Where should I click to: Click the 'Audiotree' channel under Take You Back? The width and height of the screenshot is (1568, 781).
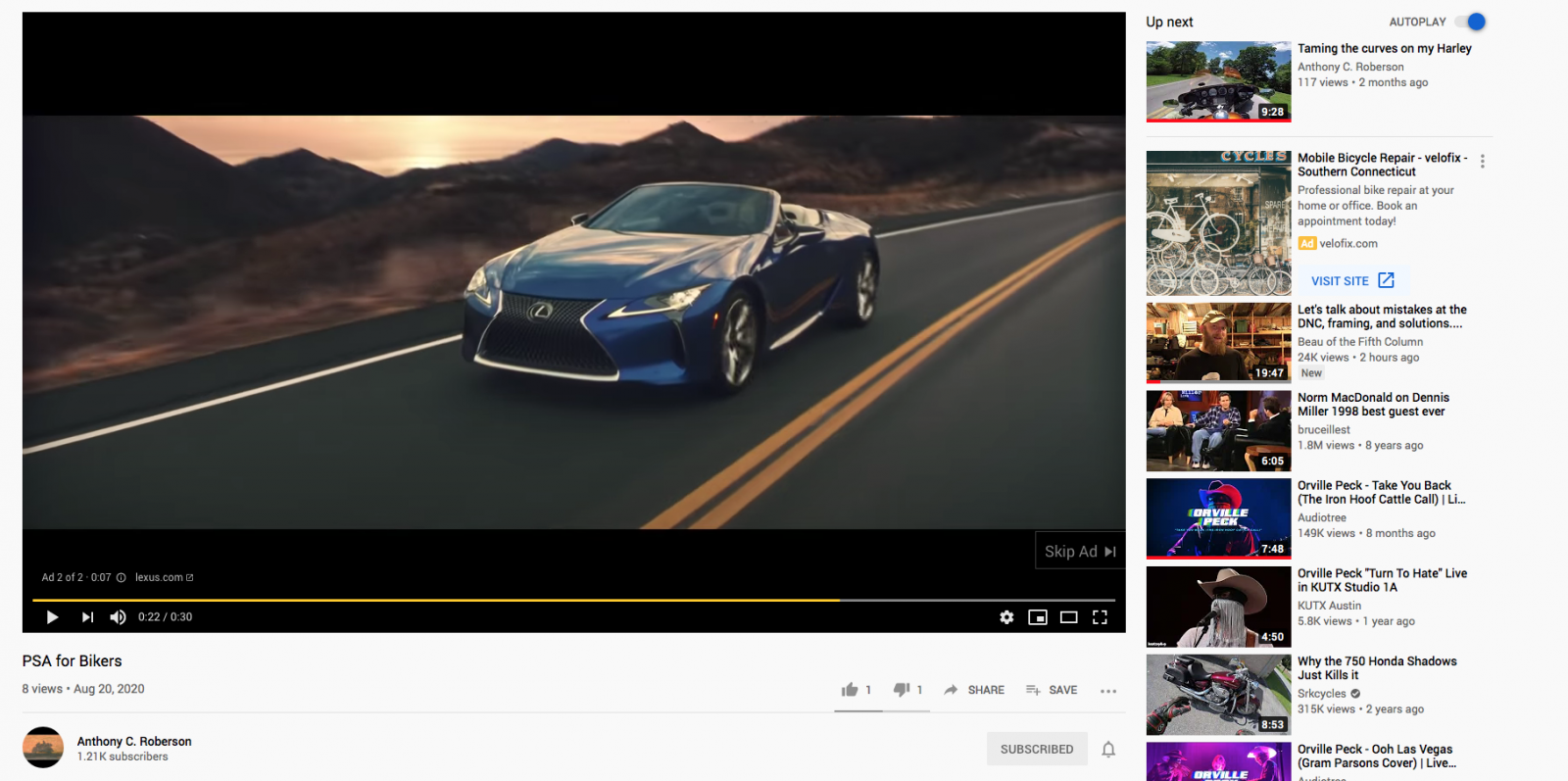click(1322, 517)
